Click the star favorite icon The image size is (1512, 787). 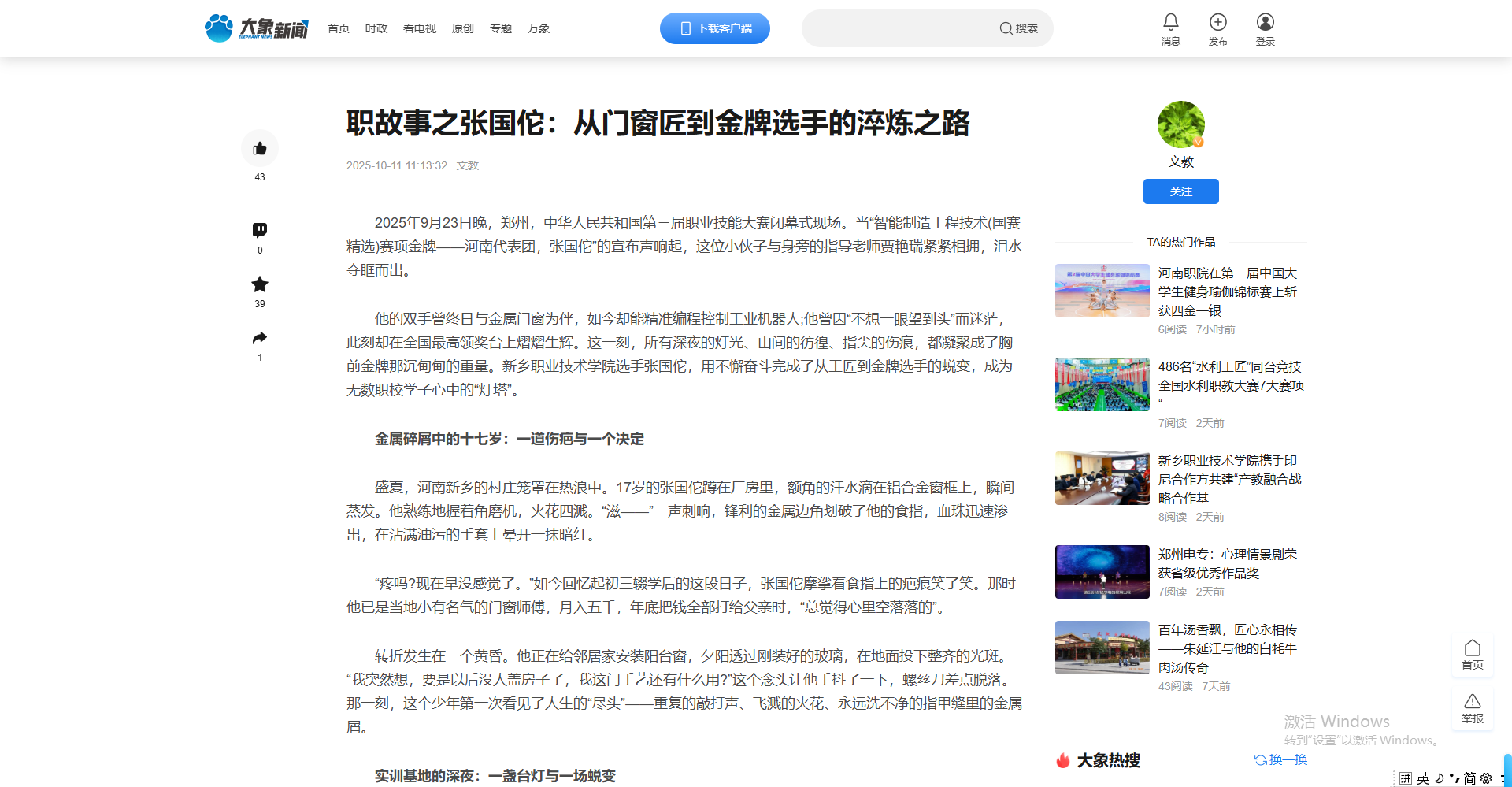point(260,284)
